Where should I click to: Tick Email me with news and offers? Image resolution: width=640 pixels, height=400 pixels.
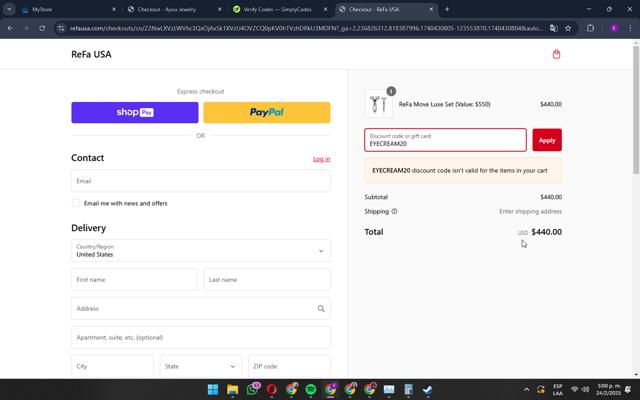(x=76, y=203)
